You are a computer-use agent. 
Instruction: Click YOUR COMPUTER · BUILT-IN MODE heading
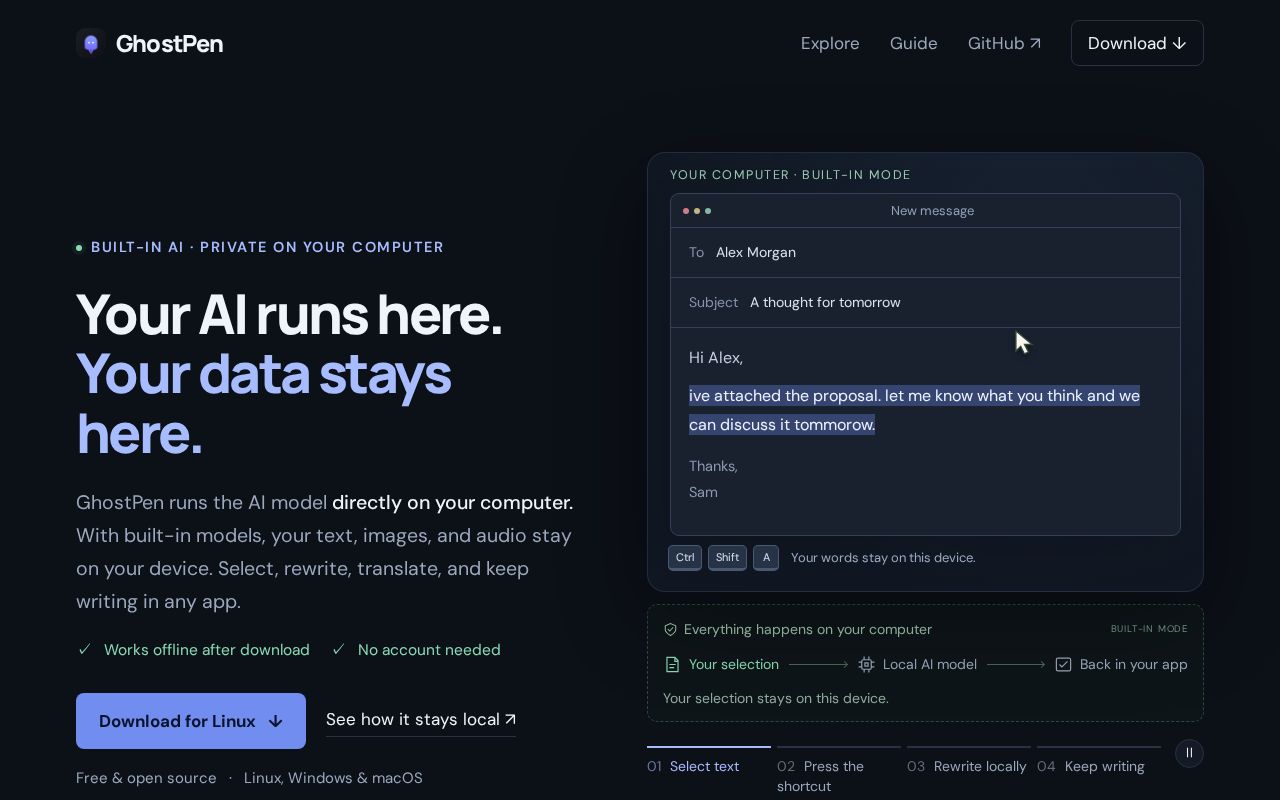pos(790,175)
